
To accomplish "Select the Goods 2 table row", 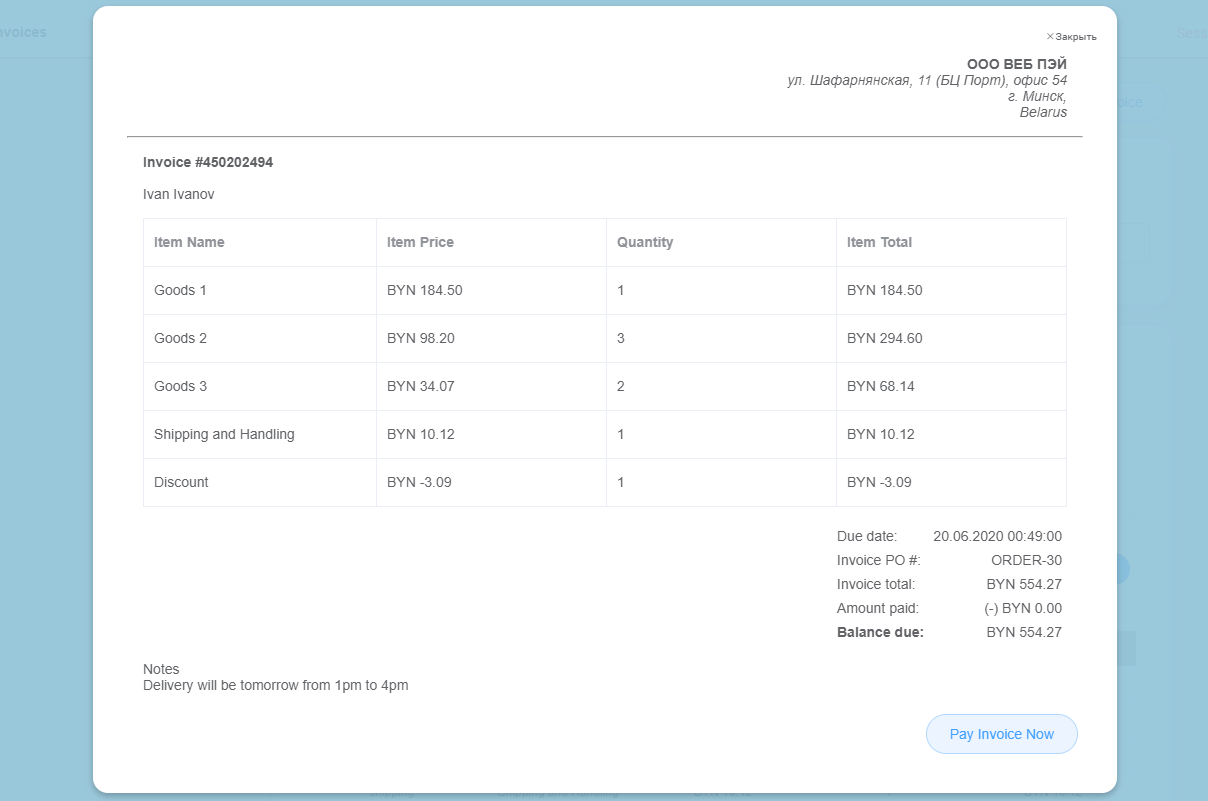I will 180,338.
